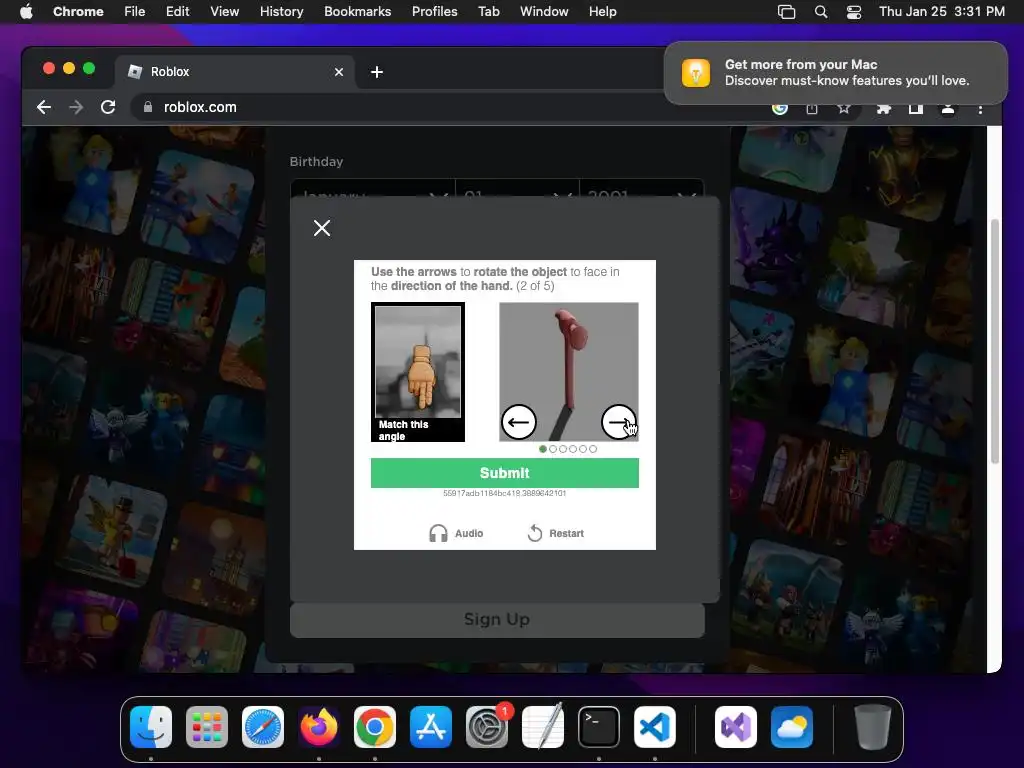Viewport: 1024px width, 768px height.
Task: Open Launchpad from the dock
Action: pos(207,727)
